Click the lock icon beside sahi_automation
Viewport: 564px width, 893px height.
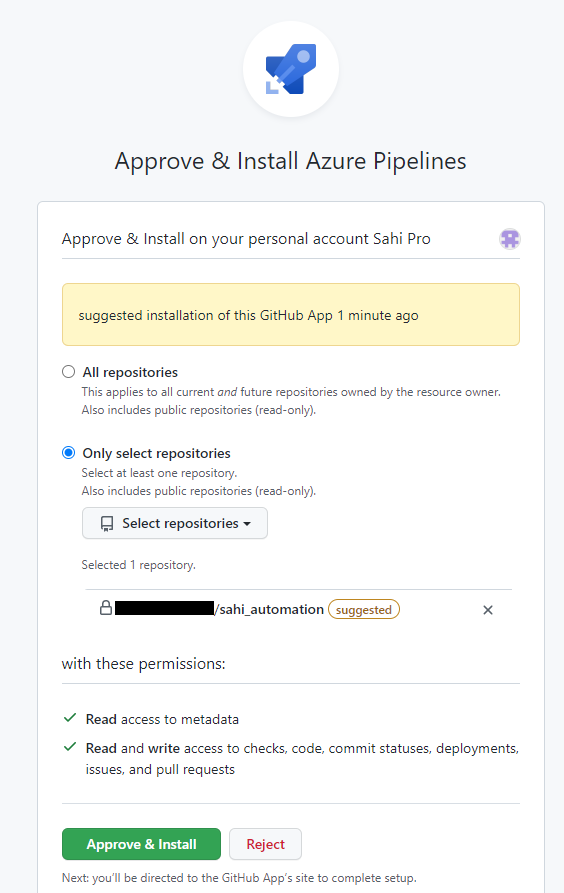(106, 608)
